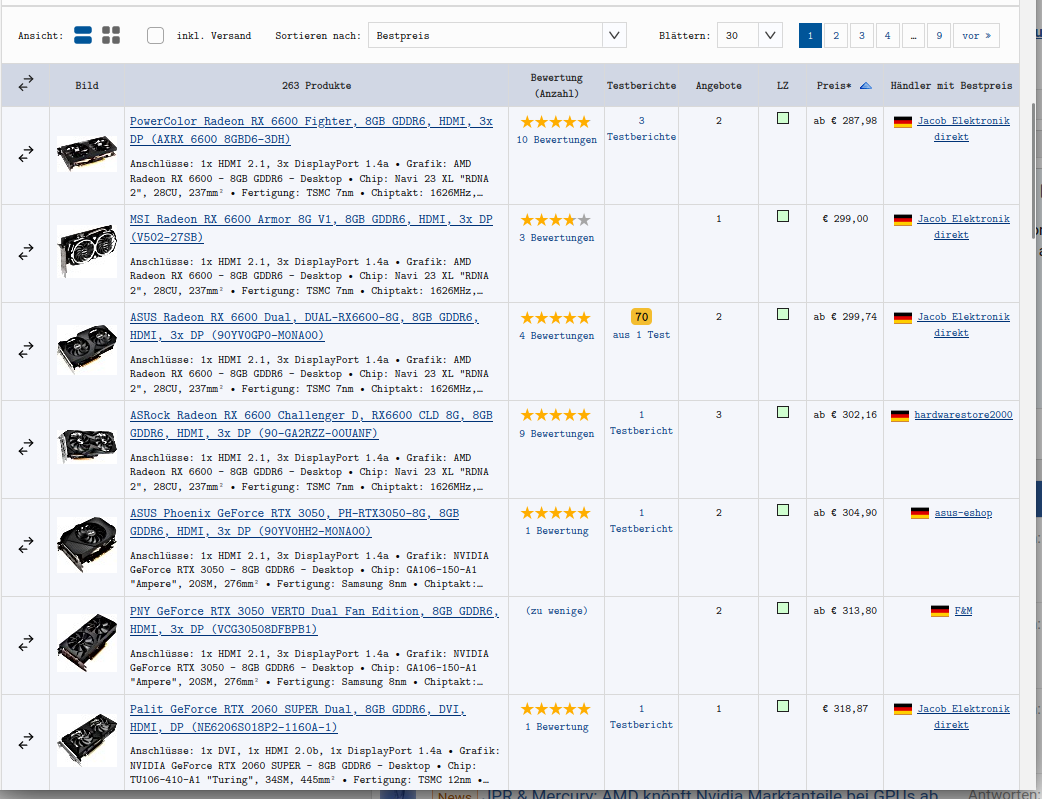
Task: Open 3 Testberichte for PowerColor card
Action: tap(641, 128)
